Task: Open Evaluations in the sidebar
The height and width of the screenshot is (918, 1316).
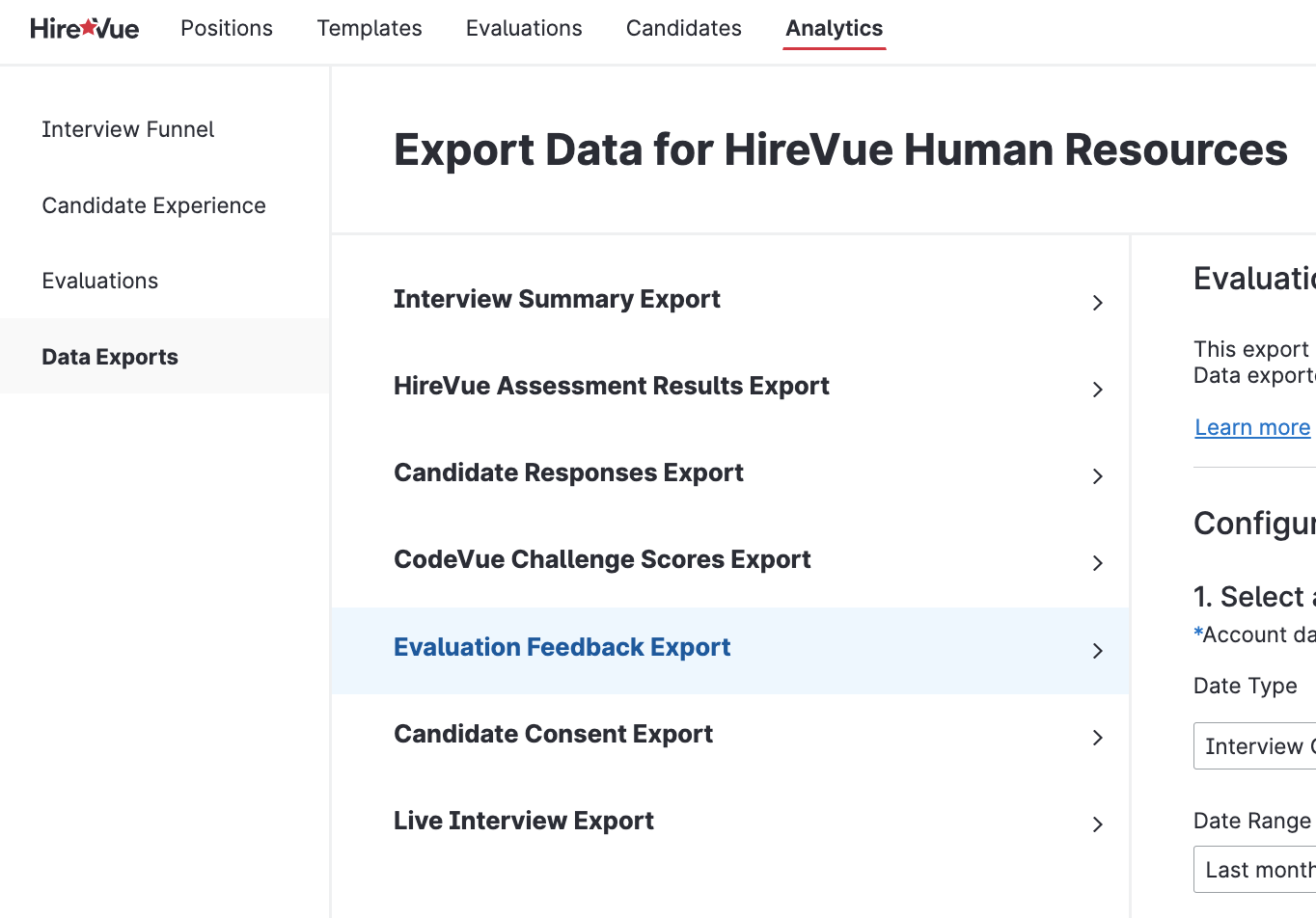Action: [100, 281]
